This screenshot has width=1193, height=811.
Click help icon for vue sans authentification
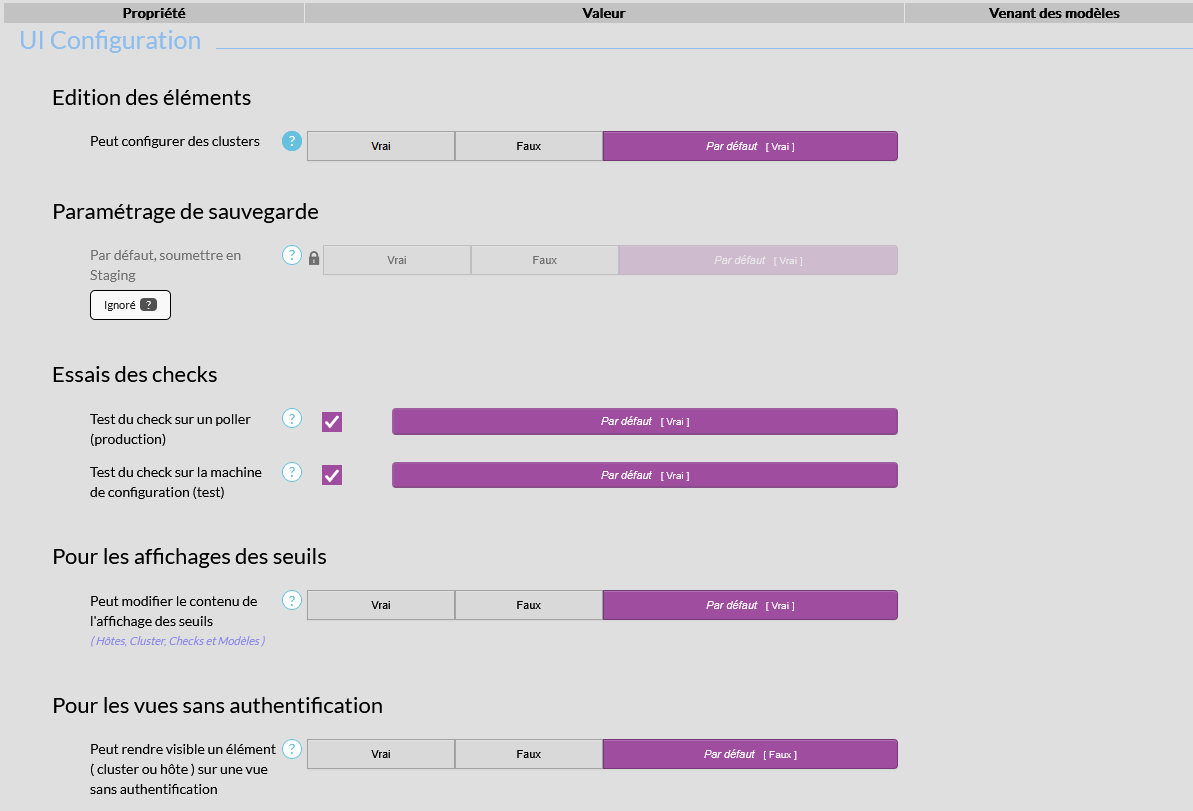[x=292, y=749]
